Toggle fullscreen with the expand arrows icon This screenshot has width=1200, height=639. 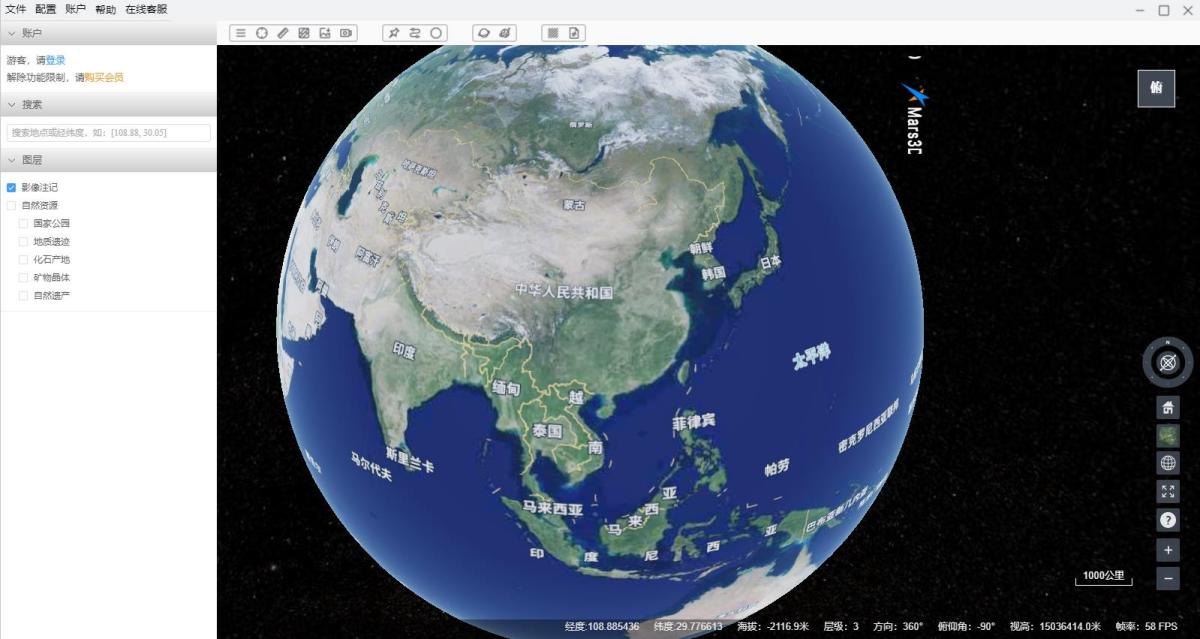pyautogui.click(x=1167, y=491)
